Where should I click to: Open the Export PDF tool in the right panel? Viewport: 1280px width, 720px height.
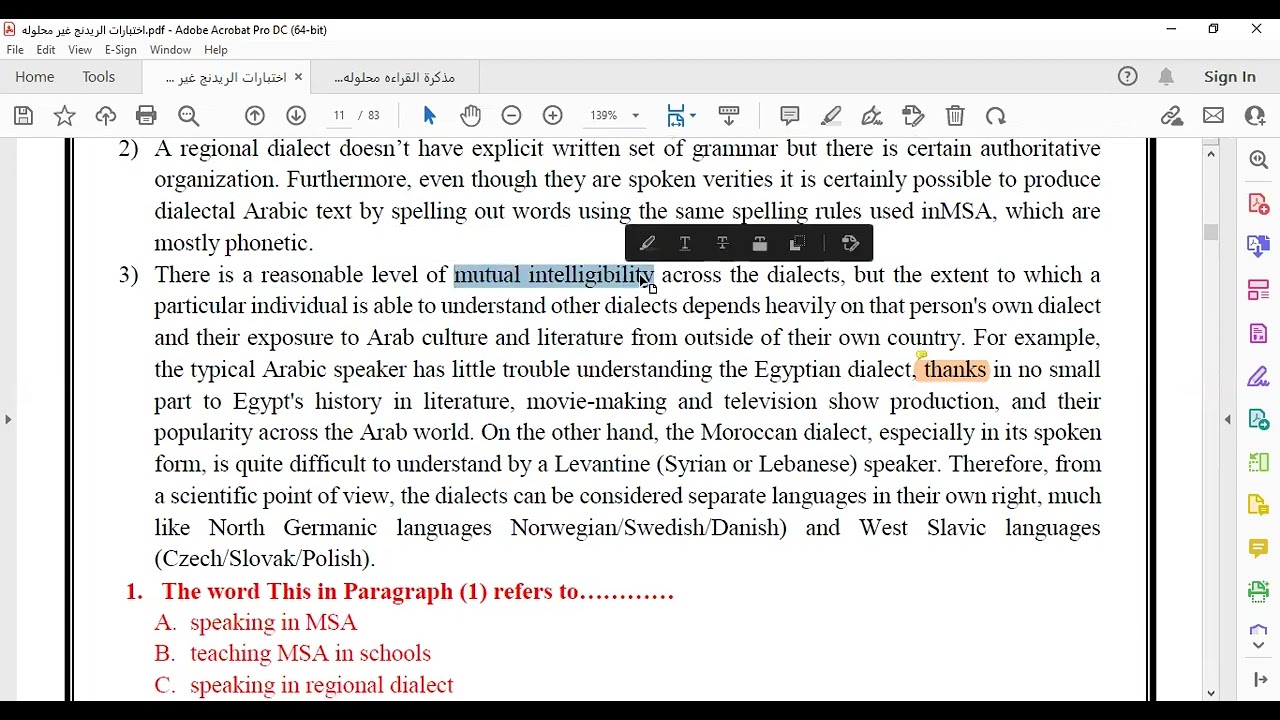[1258, 246]
